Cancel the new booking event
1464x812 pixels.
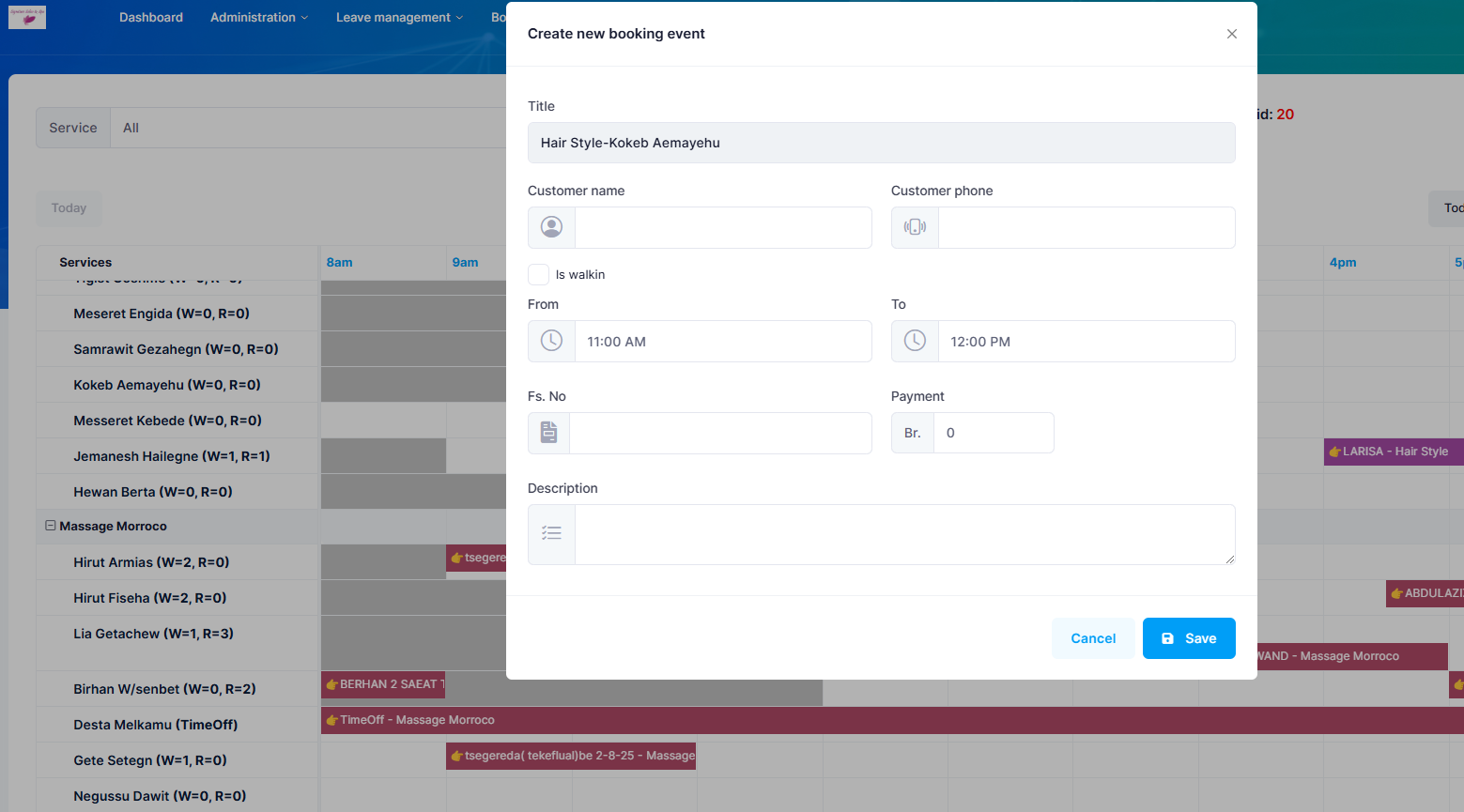pos(1093,638)
